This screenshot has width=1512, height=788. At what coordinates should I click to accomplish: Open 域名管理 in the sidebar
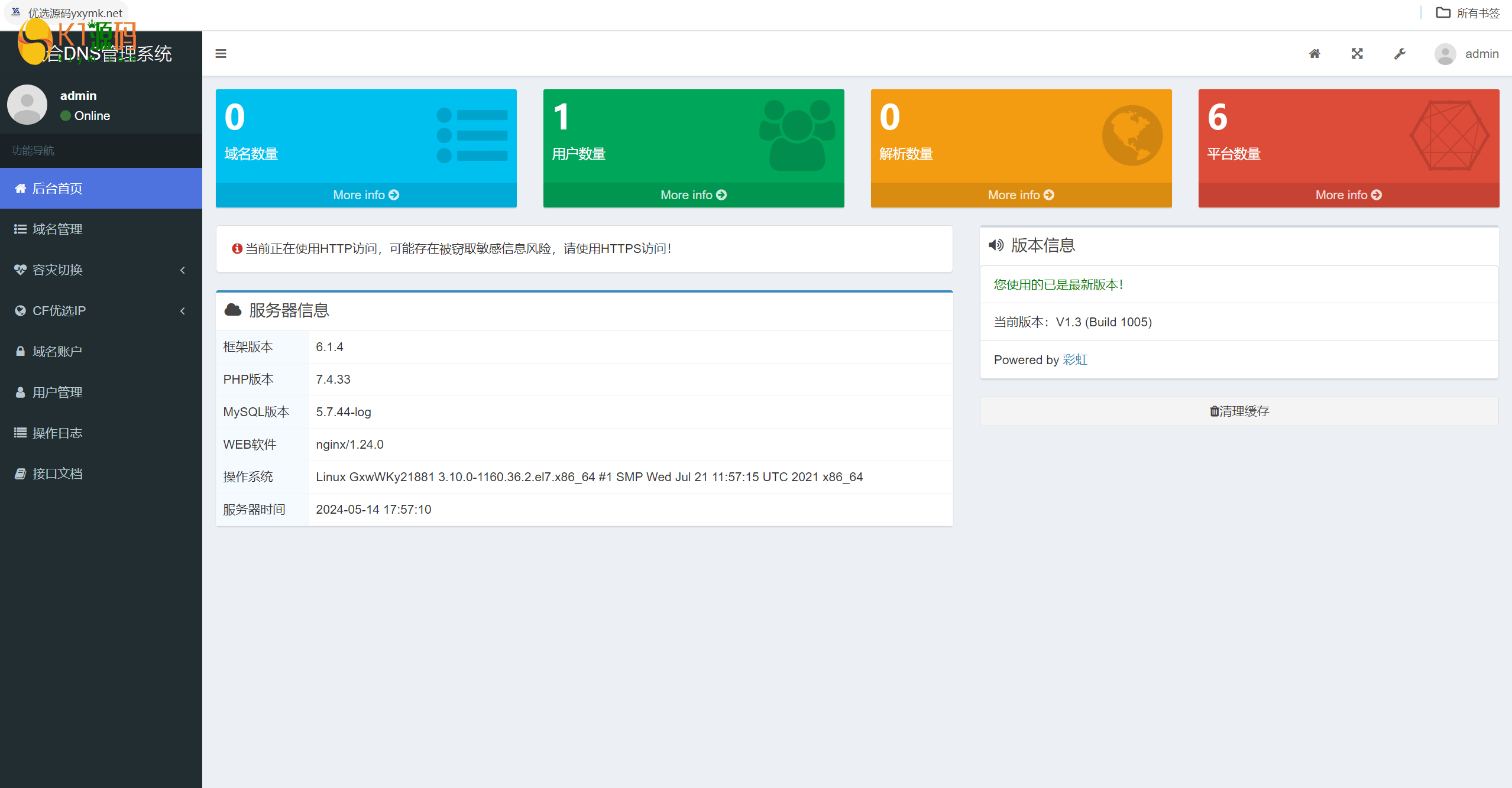click(x=57, y=229)
